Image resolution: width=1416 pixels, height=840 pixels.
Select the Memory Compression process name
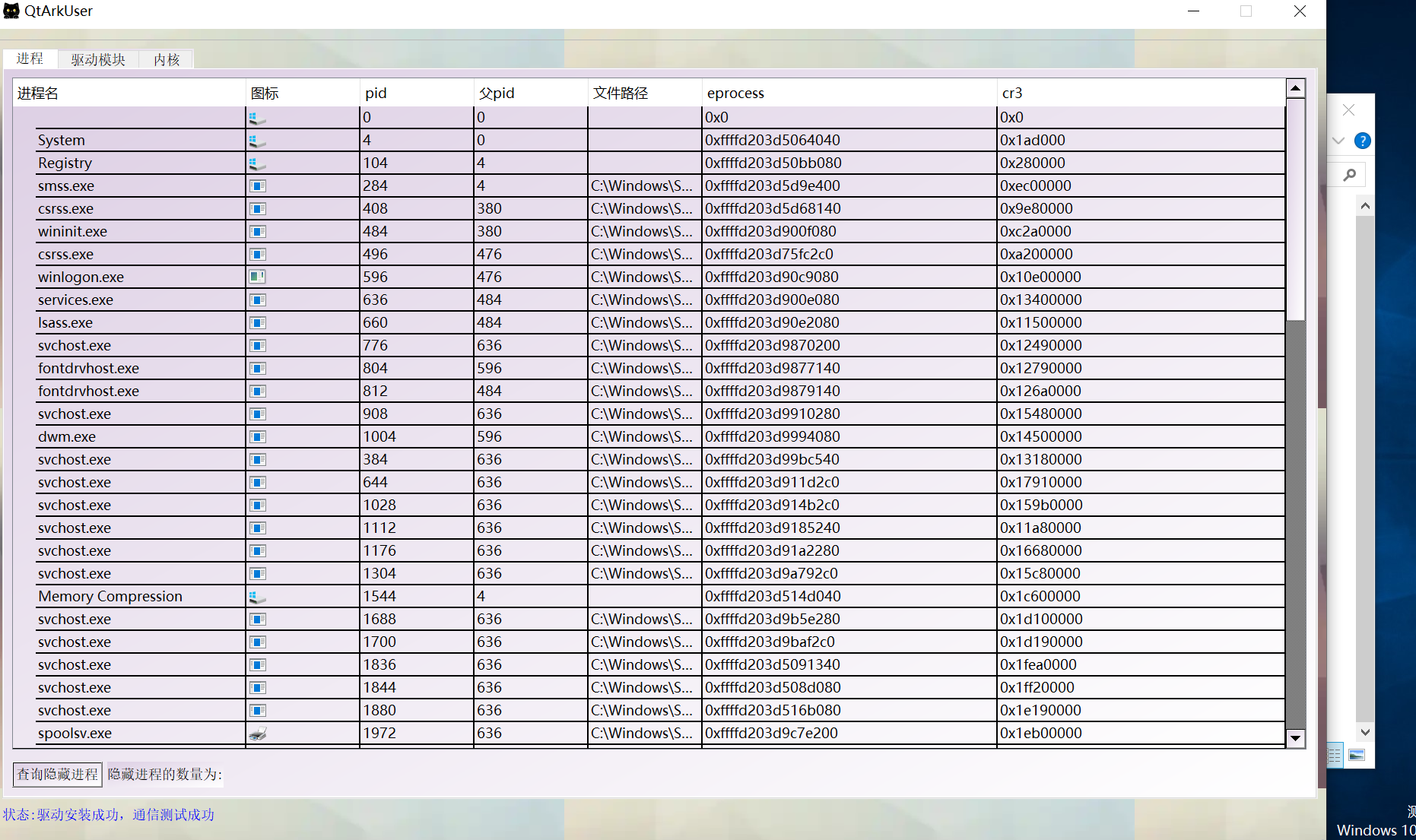pos(110,597)
